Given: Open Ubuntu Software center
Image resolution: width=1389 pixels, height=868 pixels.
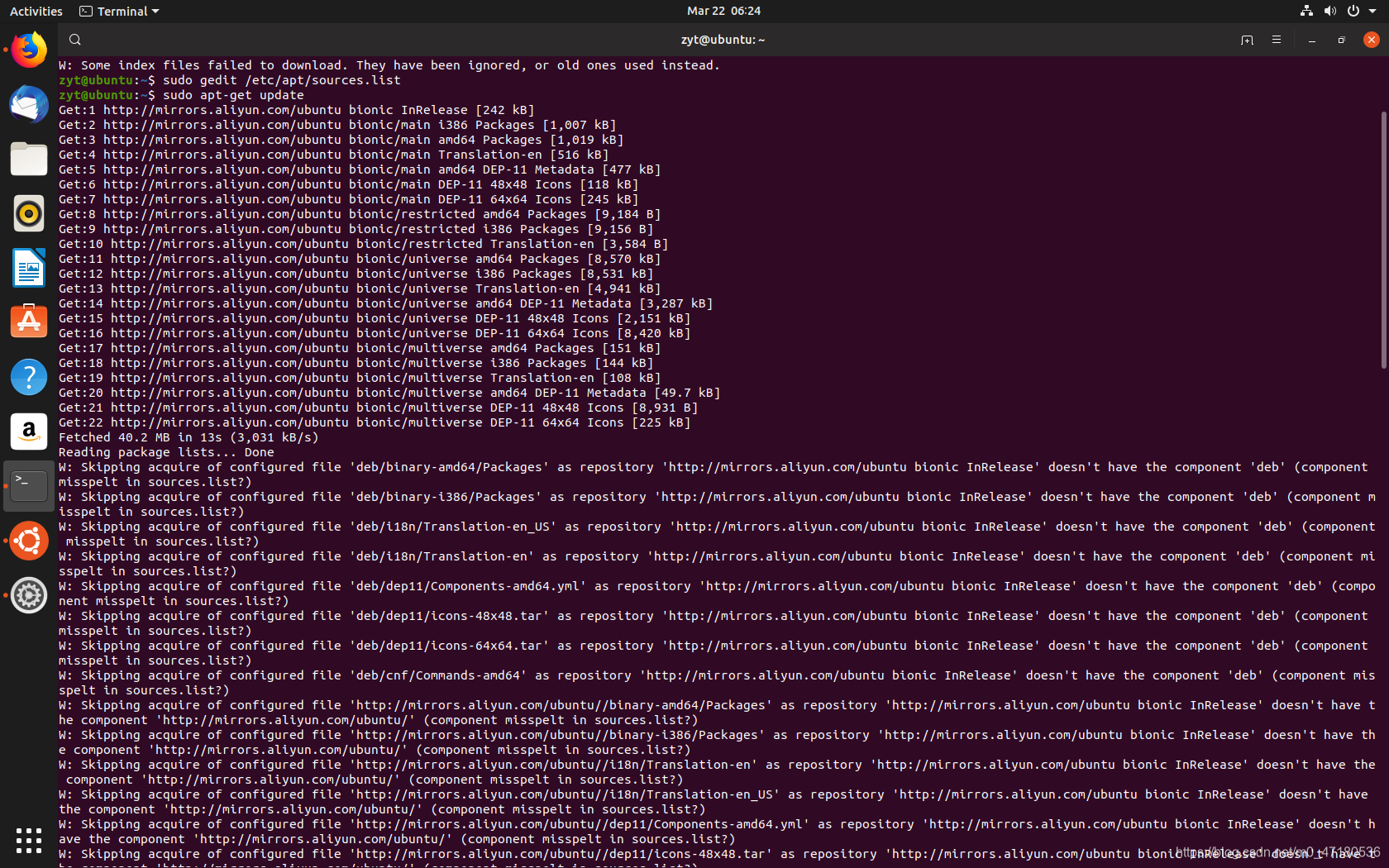Looking at the screenshot, I should tap(29, 322).
